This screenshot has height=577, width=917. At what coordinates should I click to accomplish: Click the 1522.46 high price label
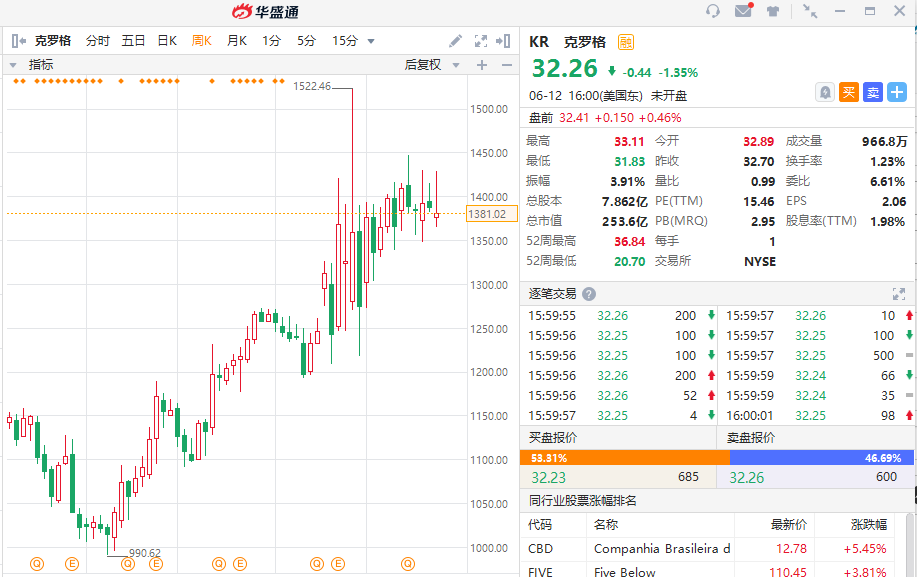[x=312, y=87]
